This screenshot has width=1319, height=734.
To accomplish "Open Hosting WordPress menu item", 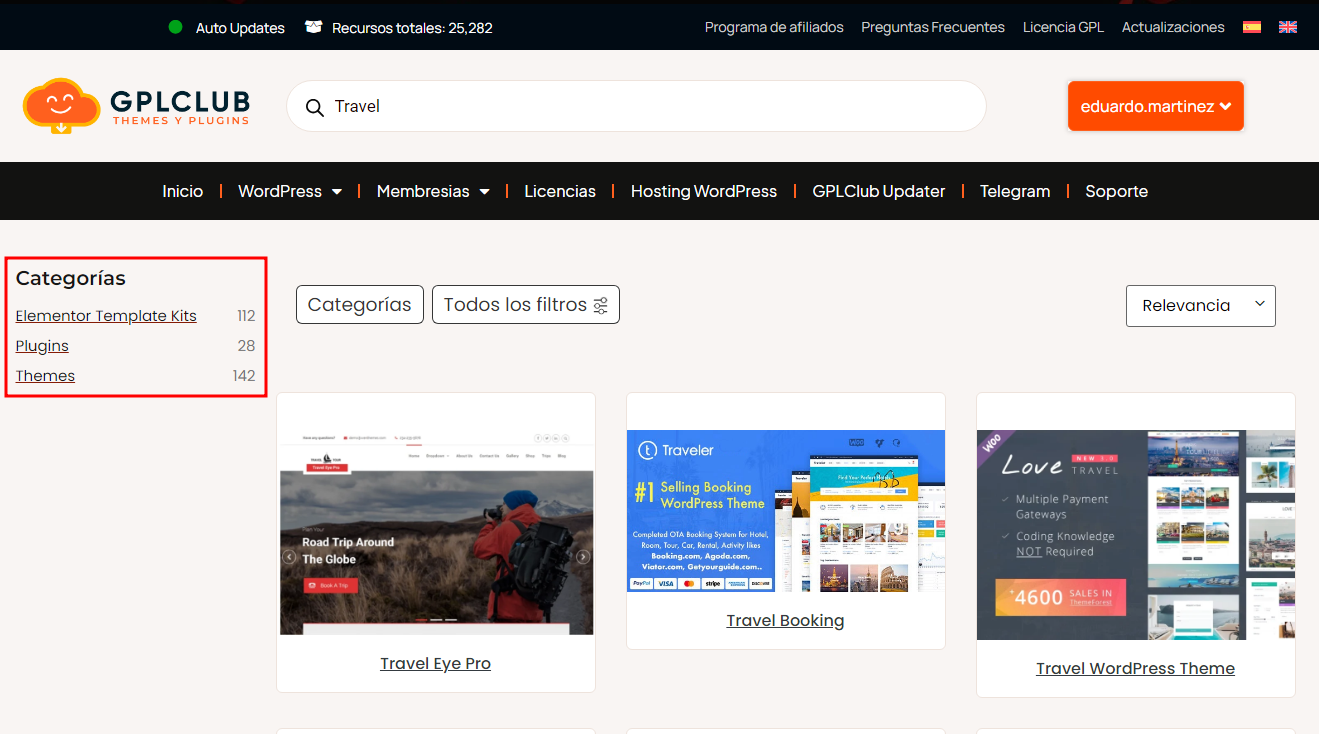I will coord(704,191).
